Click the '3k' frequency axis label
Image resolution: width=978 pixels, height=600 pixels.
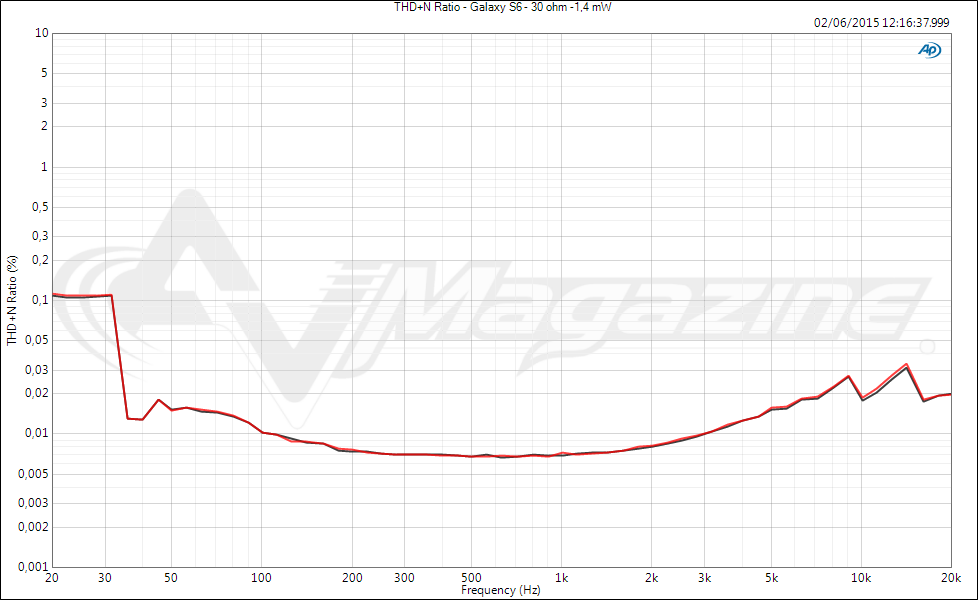(x=705, y=578)
